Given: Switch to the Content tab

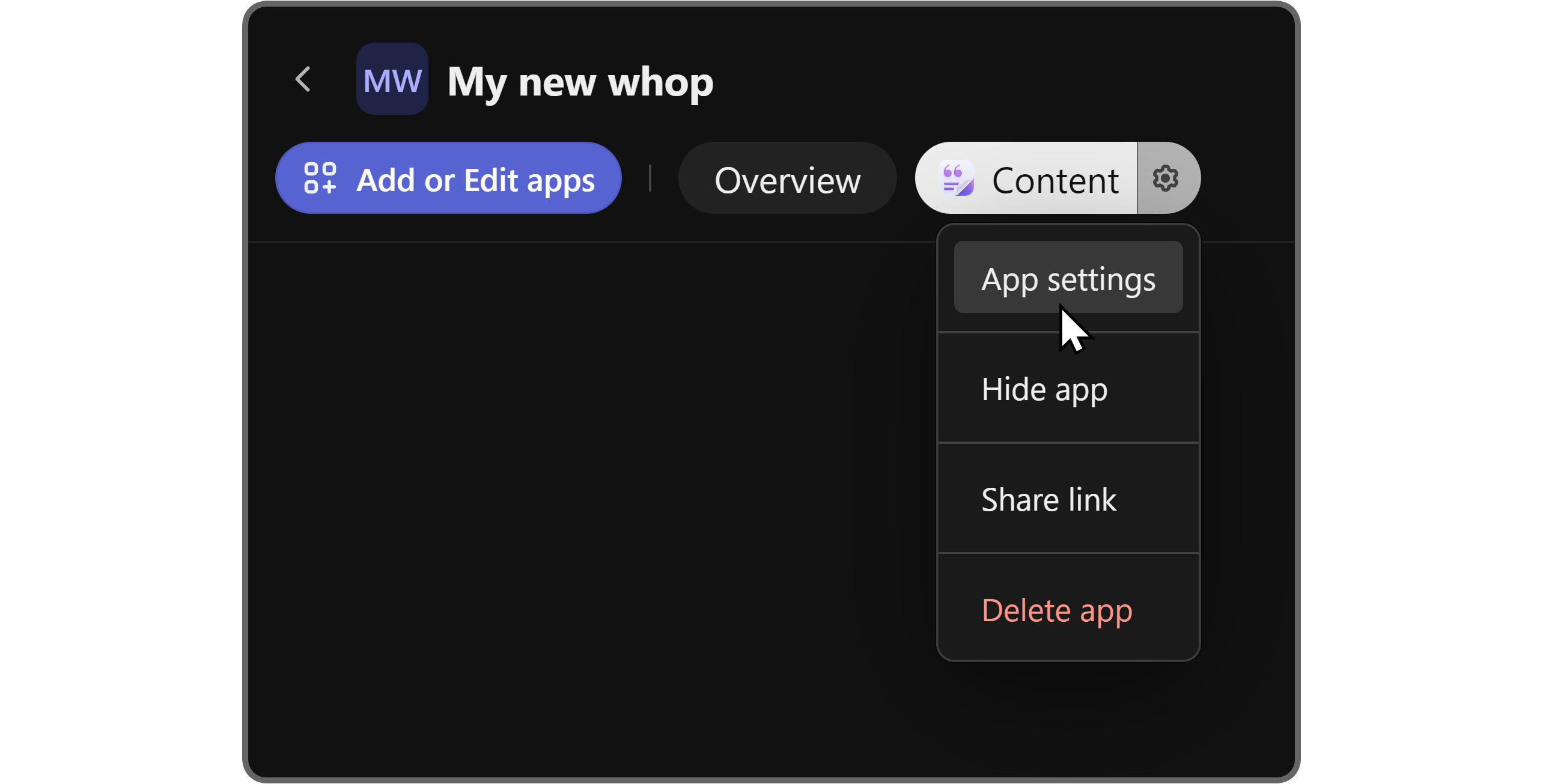Looking at the screenshot, I should [1056, 180].
